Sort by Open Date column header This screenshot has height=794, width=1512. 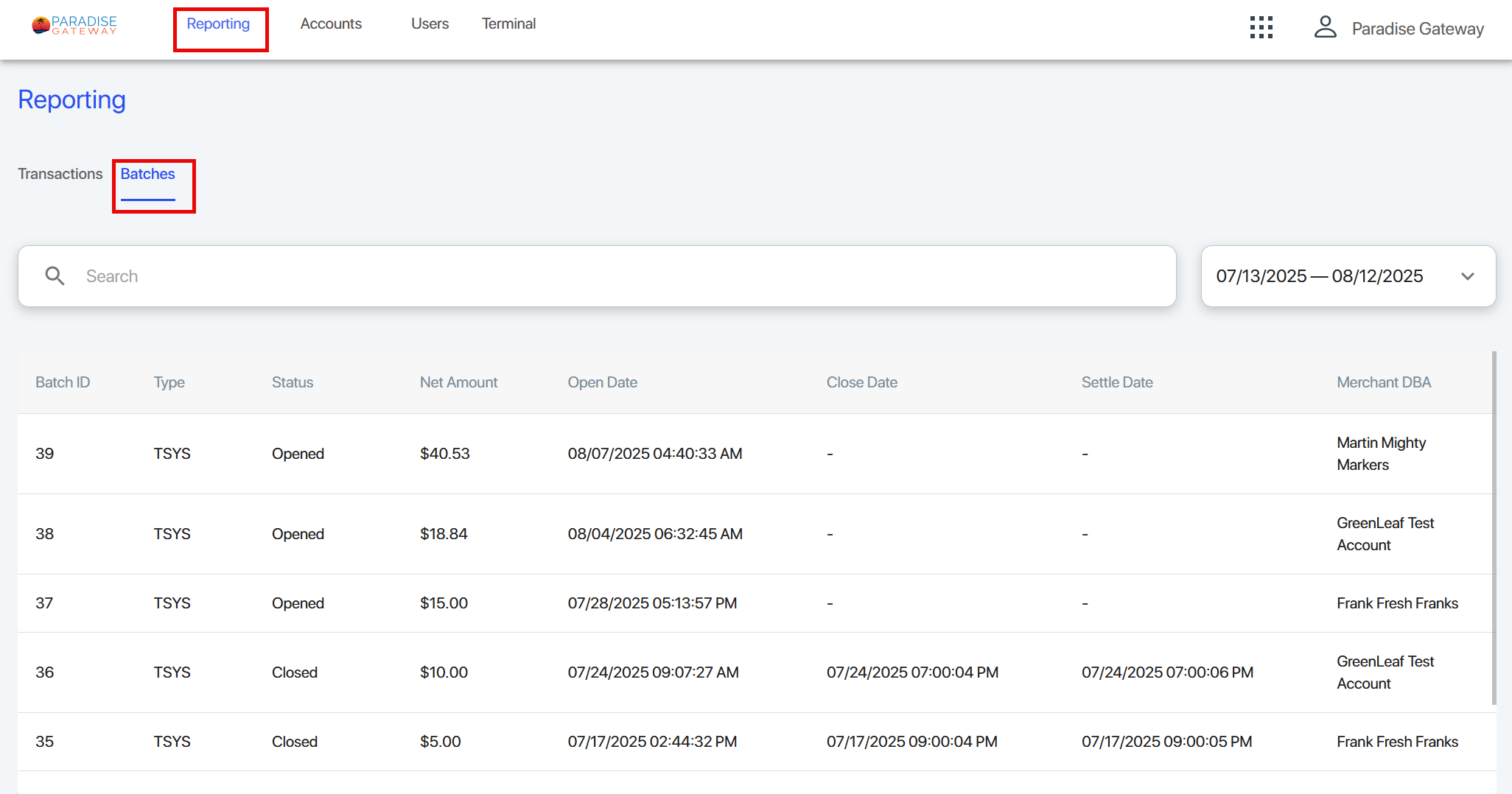[602, 382]
